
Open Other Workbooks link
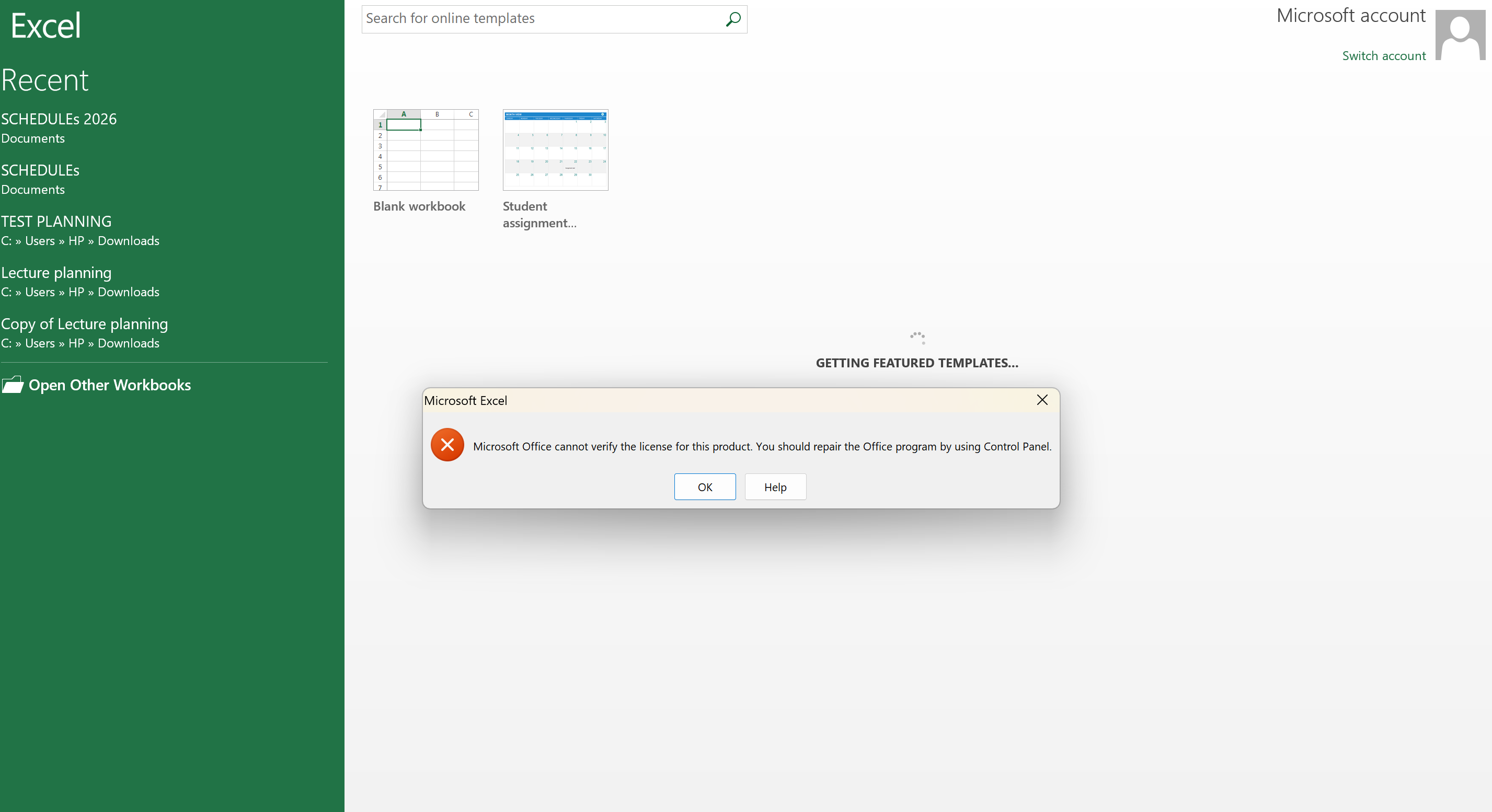pyautogui.click(x=109, y=385)
